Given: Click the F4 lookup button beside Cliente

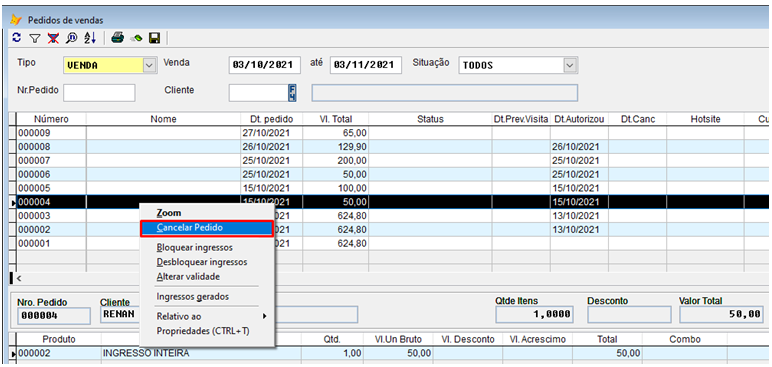Looking at the screenshot, I should (292, 93).
